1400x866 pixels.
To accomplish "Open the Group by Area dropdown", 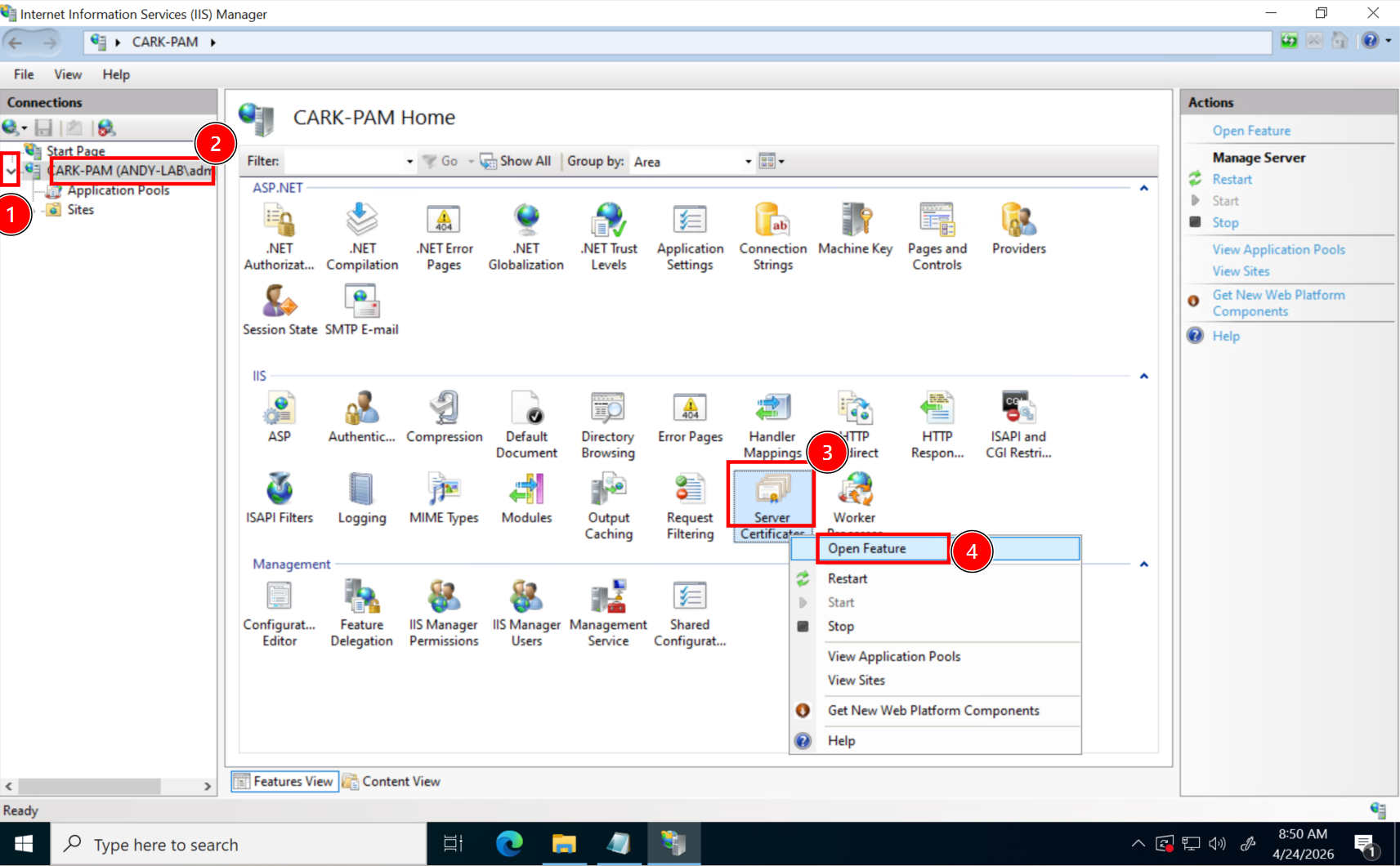I will [747, 162].
